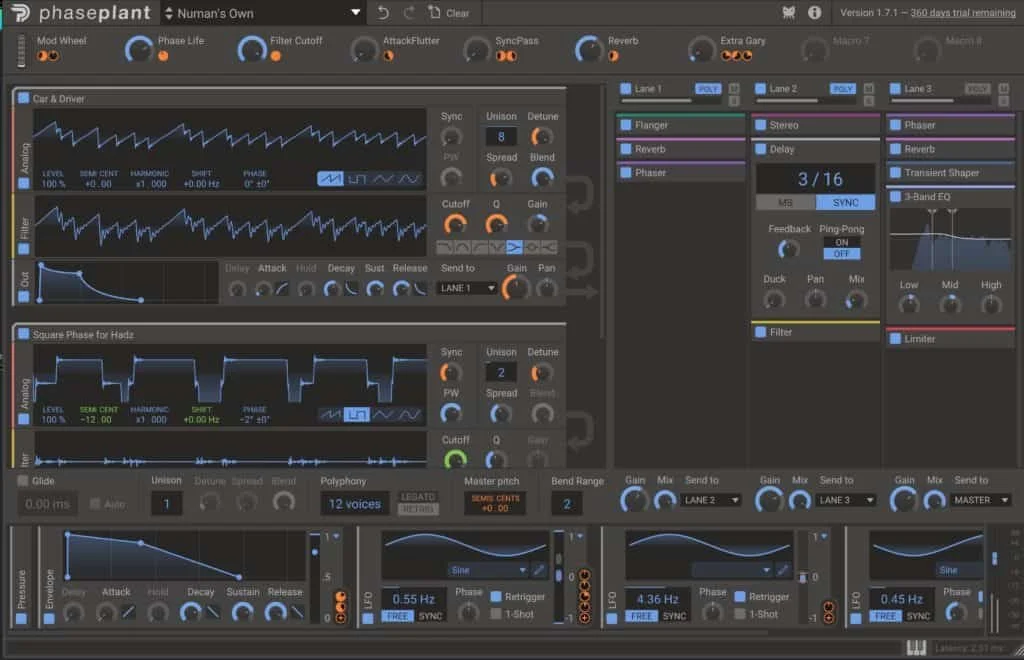
Task: Switch the Delay to MS mode
Action: [x=787, y=202]
